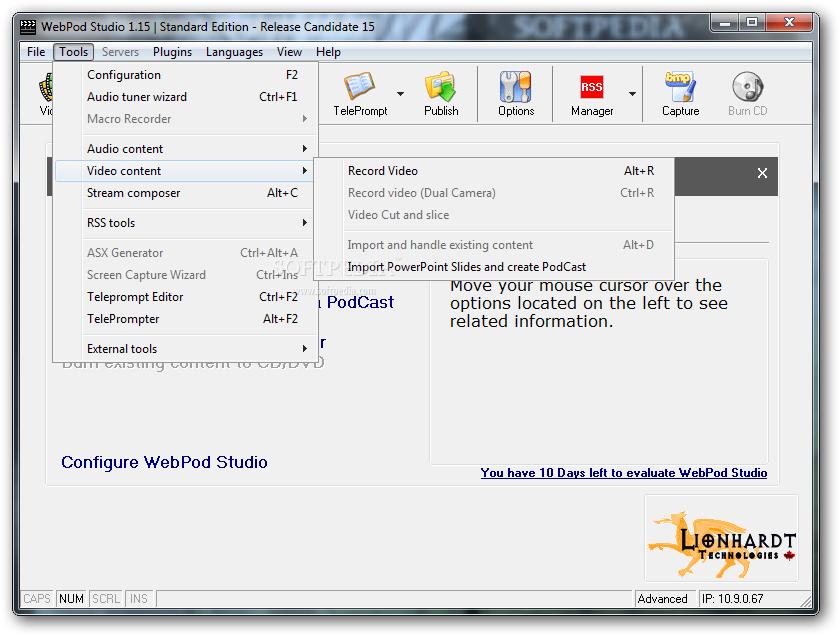This screenshot has height=636, width=840.
Task: Open the TelePrompt toolbar icon
Action: coord(360,94)
